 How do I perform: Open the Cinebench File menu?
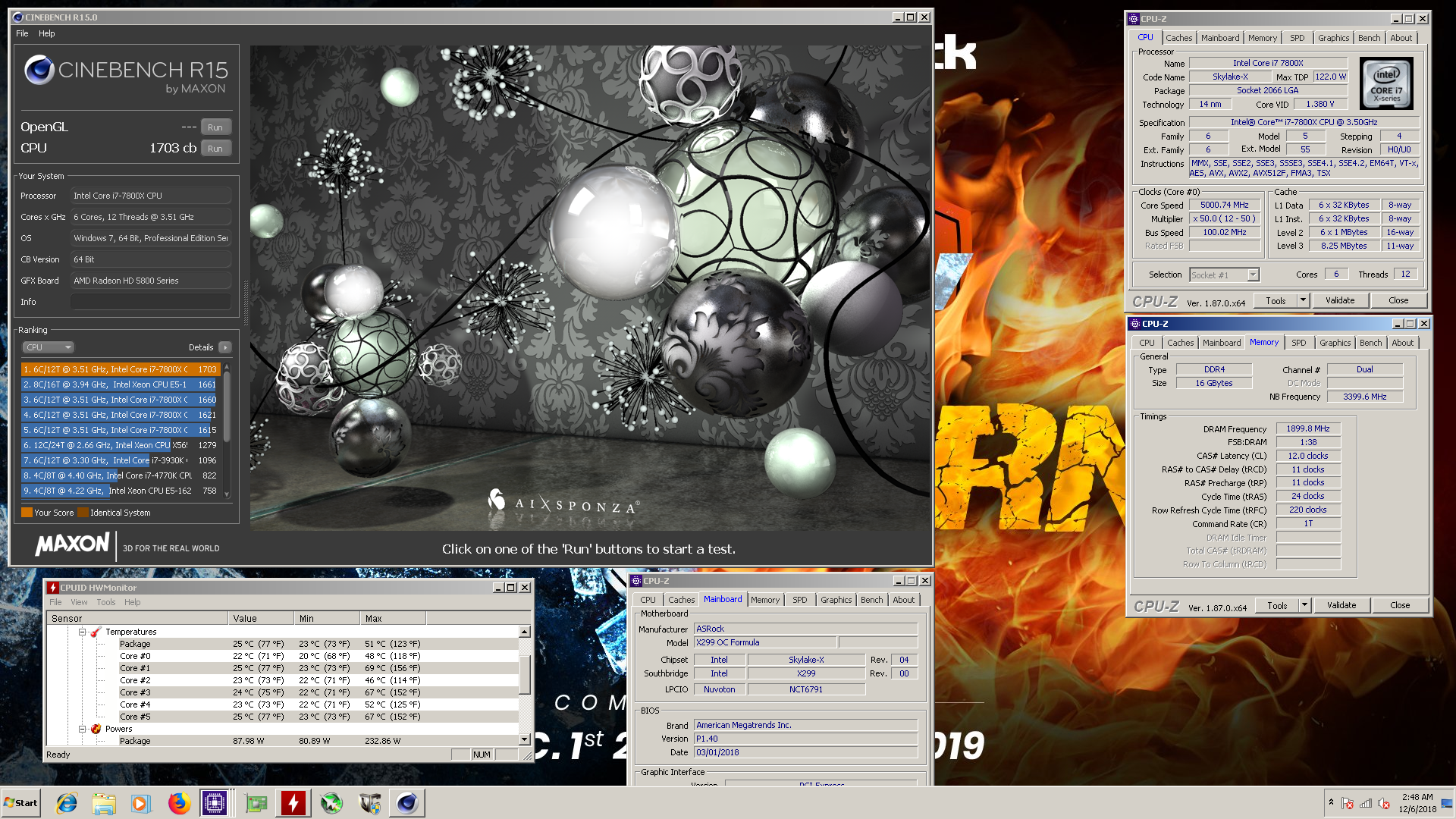tap(22, 33)
